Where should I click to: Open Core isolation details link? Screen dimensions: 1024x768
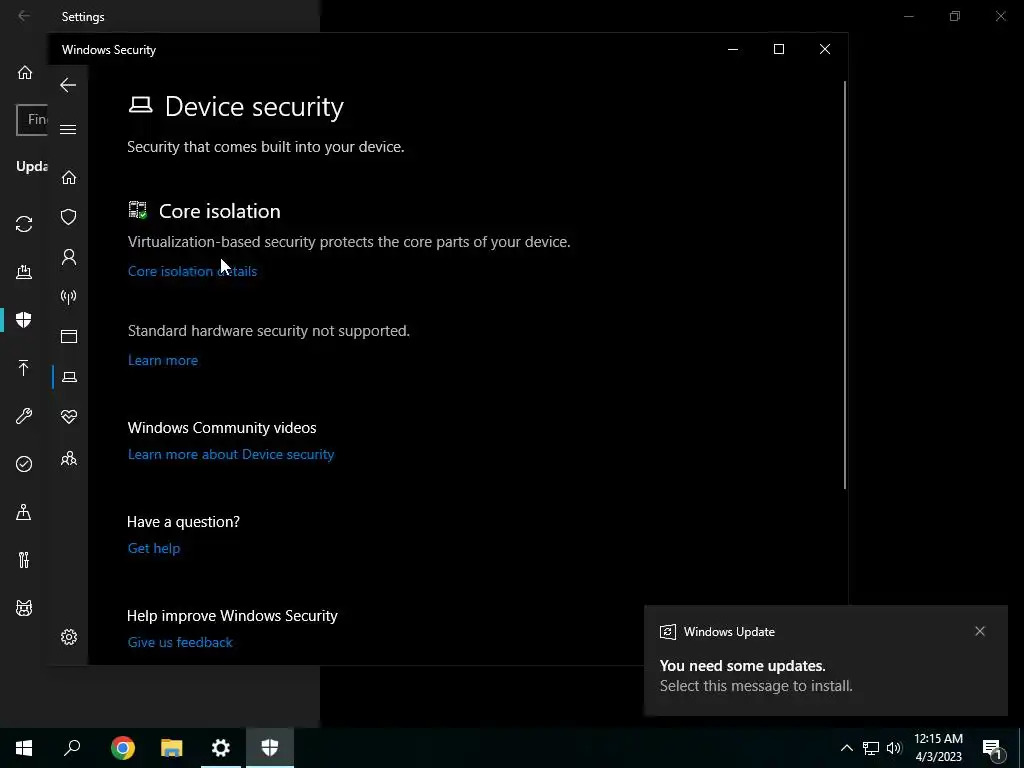point(193,271)
